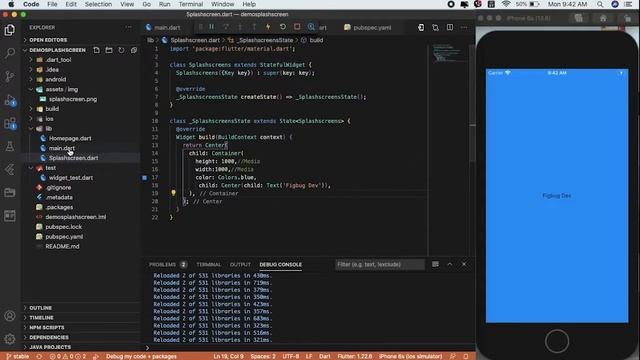Collapse all folders in explorer
This screenshot has width=640, height=360.
click(x=134, y=50)
